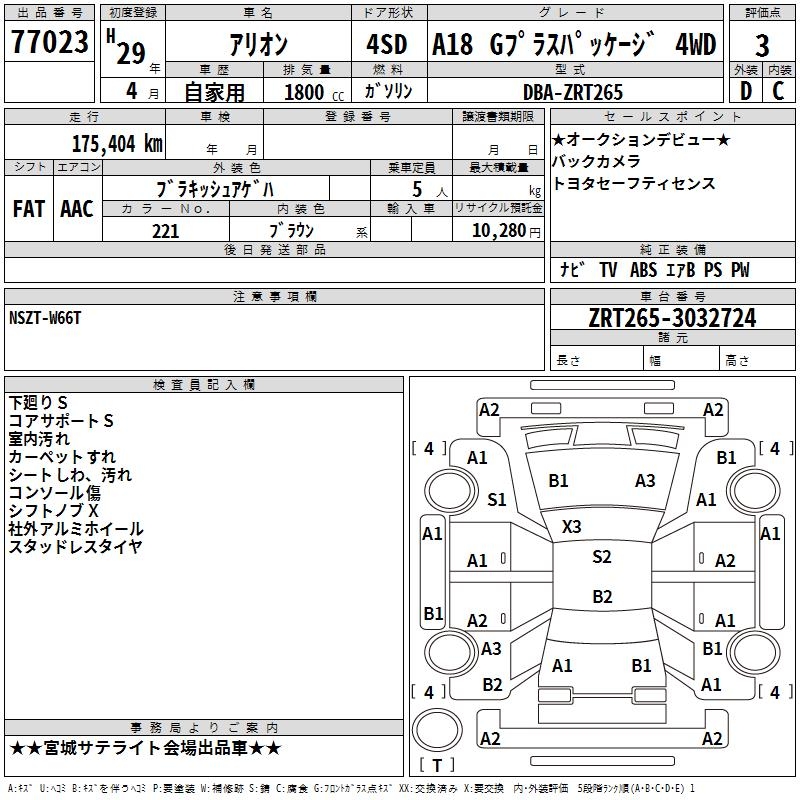Click トヨタセーフティセンス in sales points
This screenshot has width=800, height=800.
pyautogui.click(x=634, y=184)
